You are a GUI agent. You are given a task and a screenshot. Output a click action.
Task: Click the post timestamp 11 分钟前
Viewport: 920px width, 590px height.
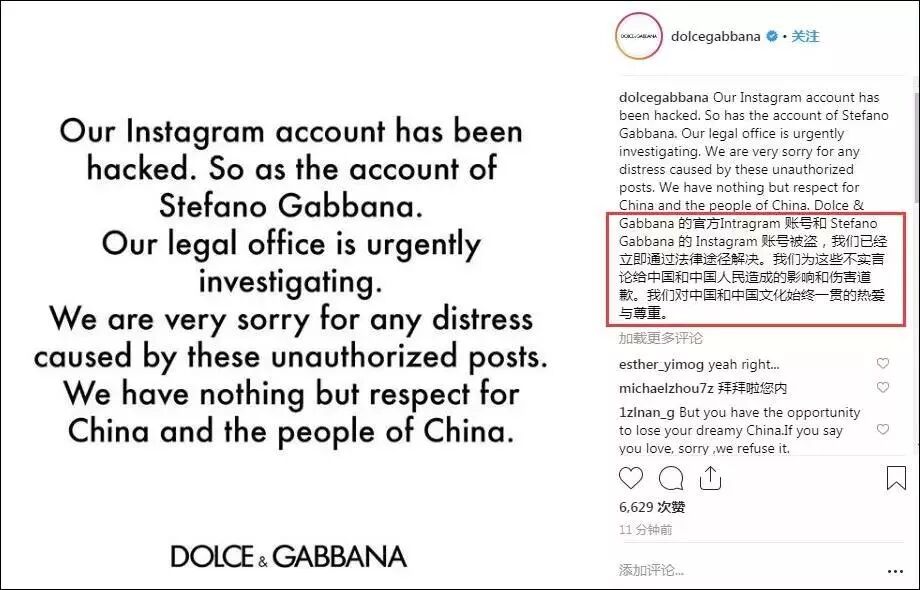pos(645,530)
